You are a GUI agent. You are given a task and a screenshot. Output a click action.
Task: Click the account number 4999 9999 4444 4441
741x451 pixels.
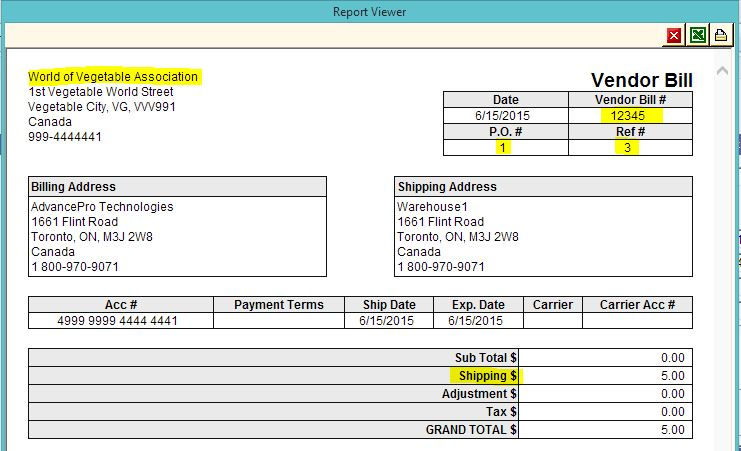coord(120,321)
